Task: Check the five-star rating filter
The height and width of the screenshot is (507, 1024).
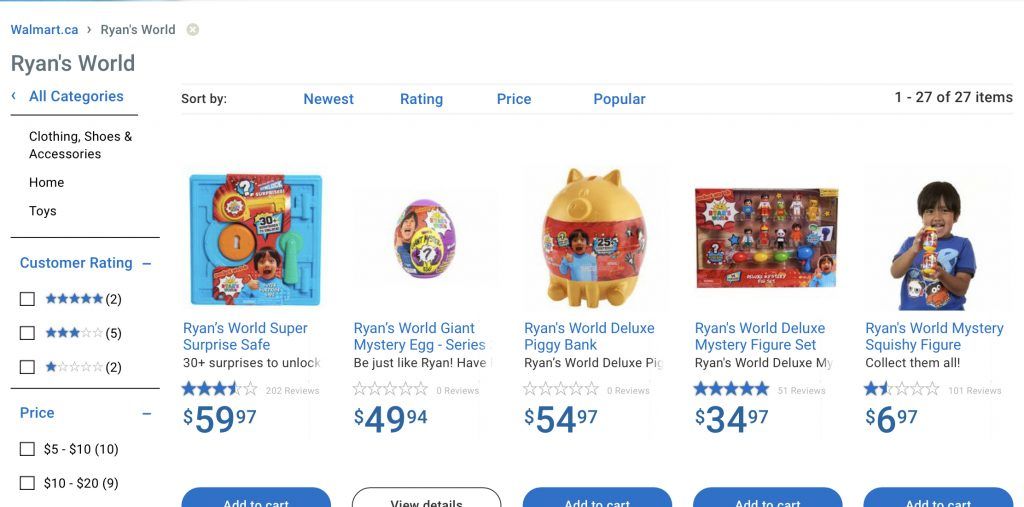Action: (27, 299)
